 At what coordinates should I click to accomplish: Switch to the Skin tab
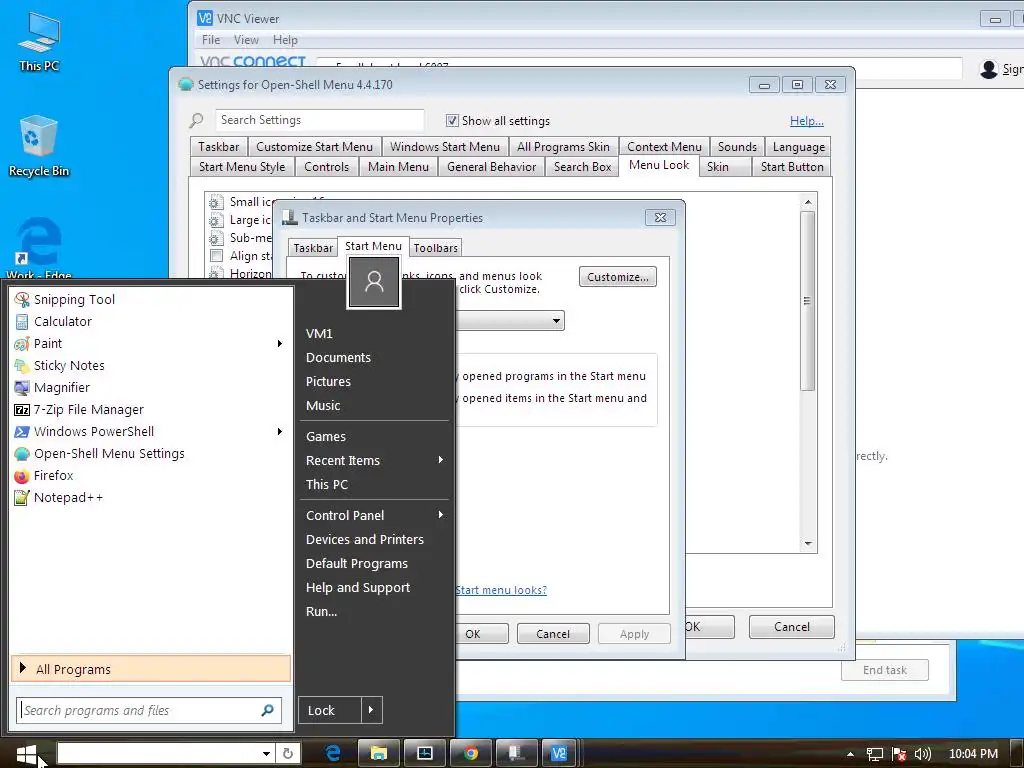(726, 167)
